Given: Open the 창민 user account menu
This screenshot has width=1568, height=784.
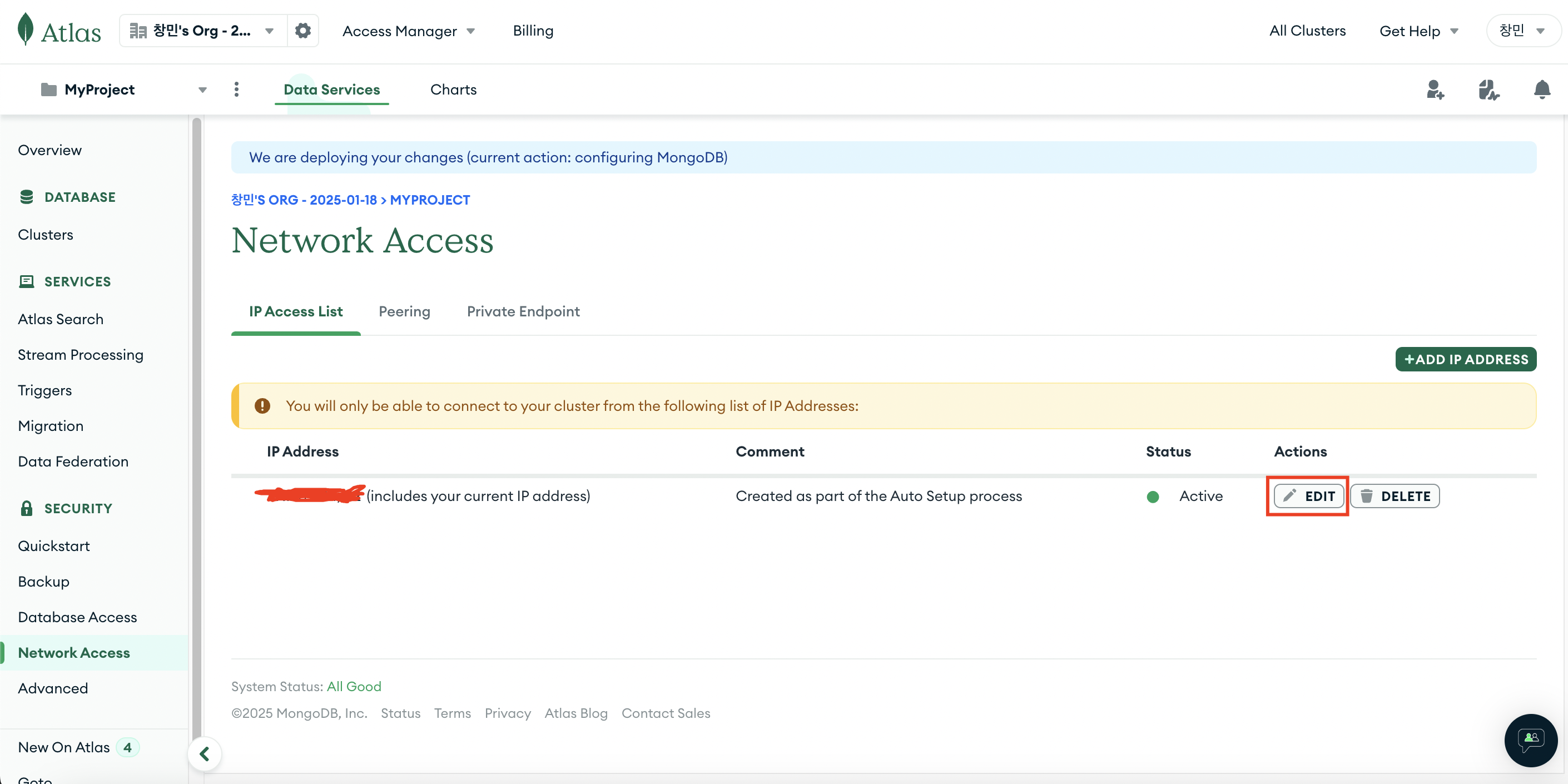Looking at the screenshot, I should pyautogui.click(x=1522, y=31).
